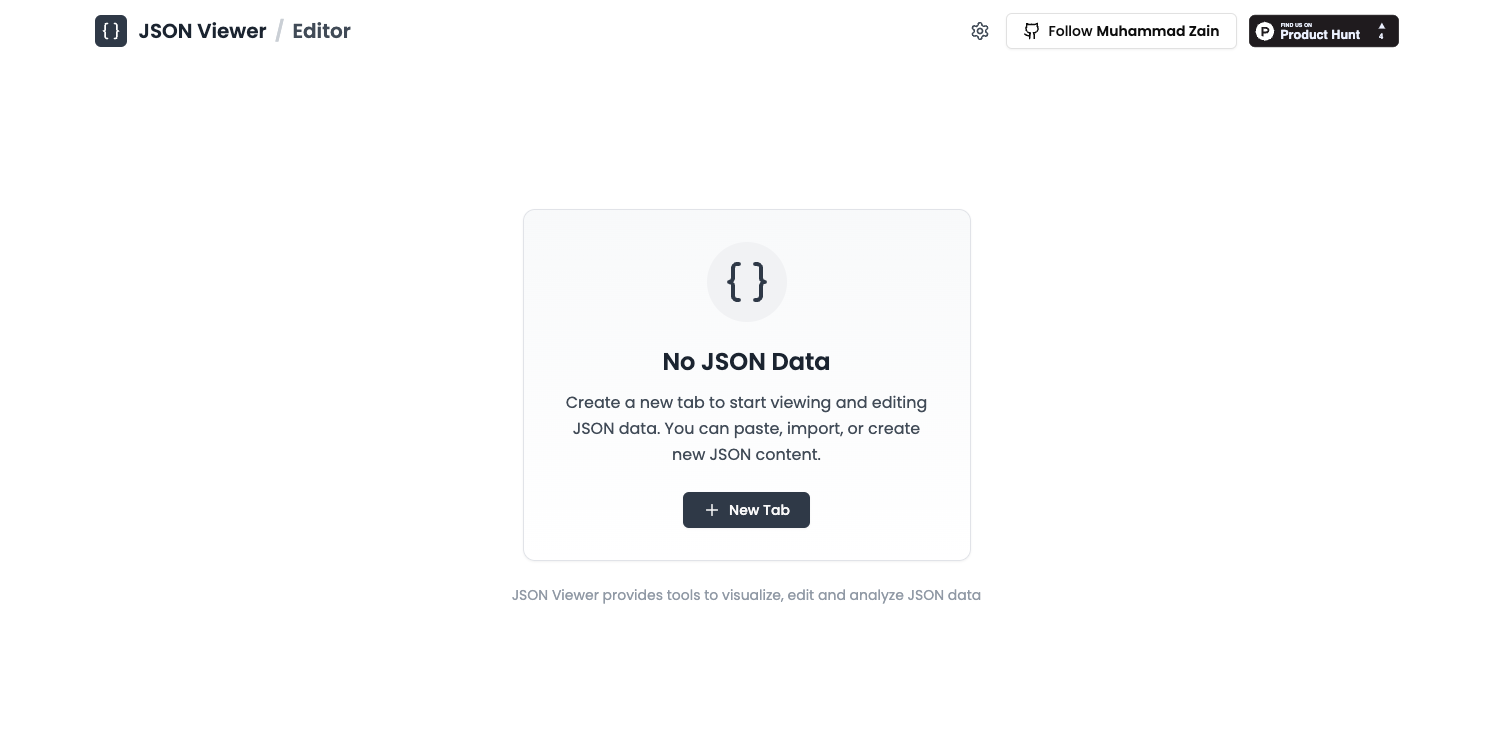This screenshot has height=748, width=1489.
Task: Click the JSON Viewer logo icon
Action: [x=110, y=31]
